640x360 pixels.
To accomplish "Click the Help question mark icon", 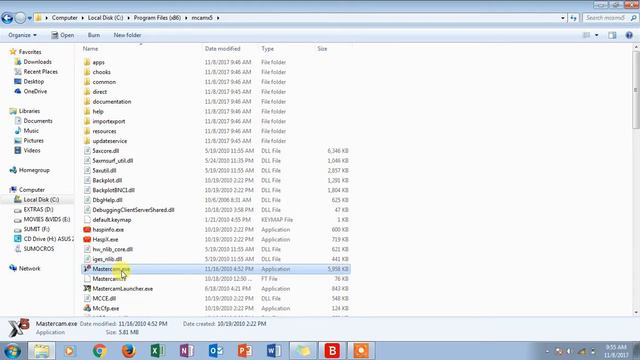I will click(x=629, y=36).
